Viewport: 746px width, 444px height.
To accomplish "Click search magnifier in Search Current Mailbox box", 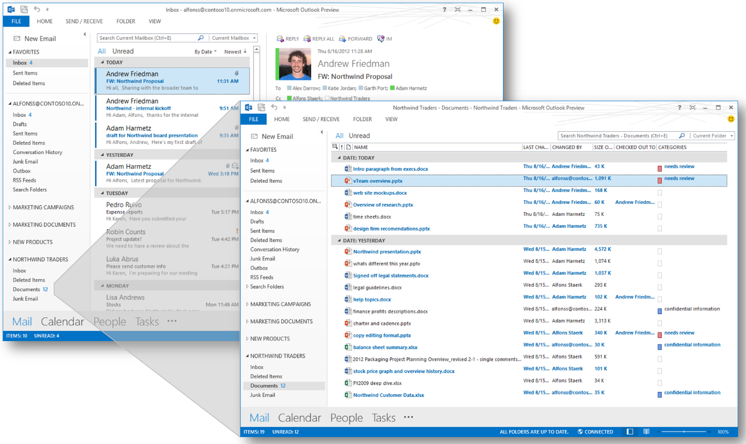I will pos(200,38).
